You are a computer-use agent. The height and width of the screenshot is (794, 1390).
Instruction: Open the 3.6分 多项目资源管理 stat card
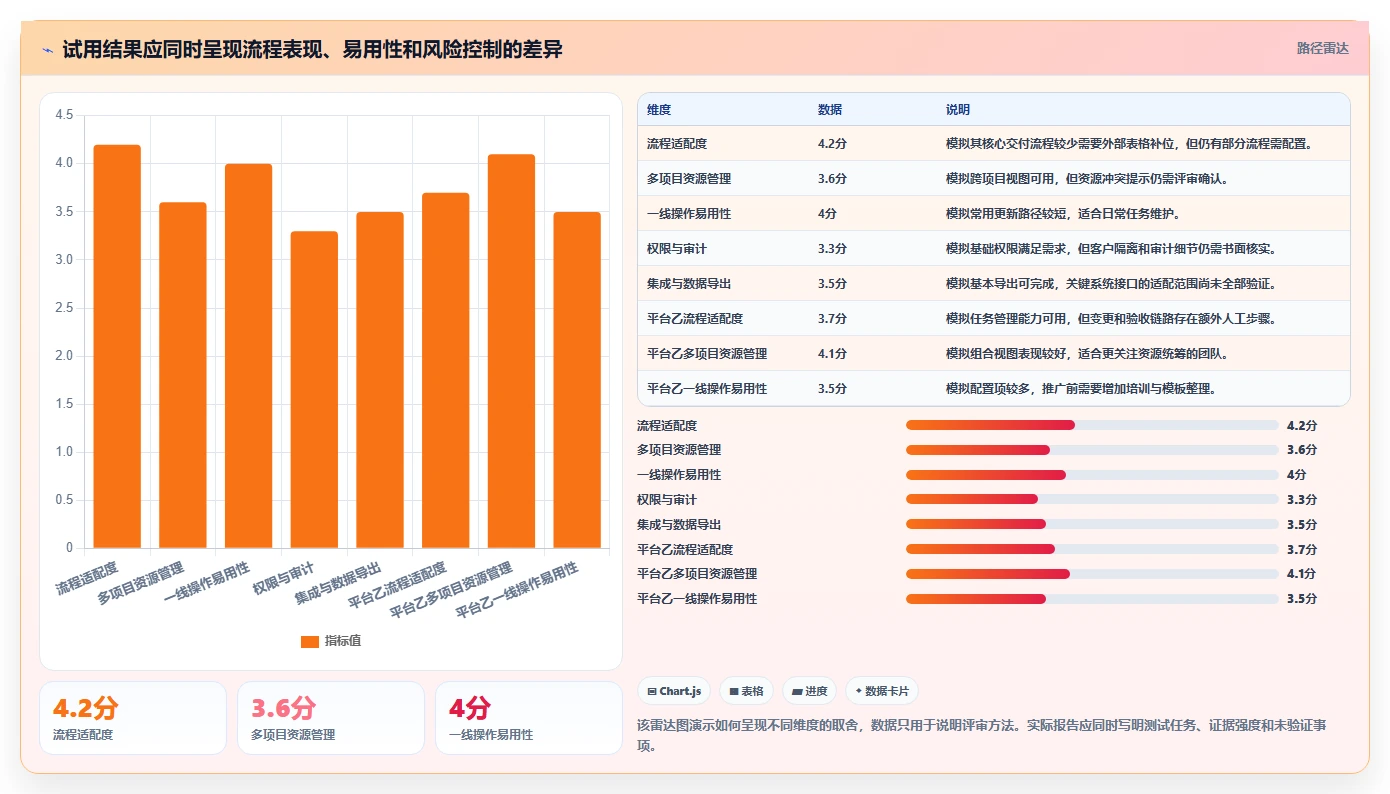tap(331, 718)
